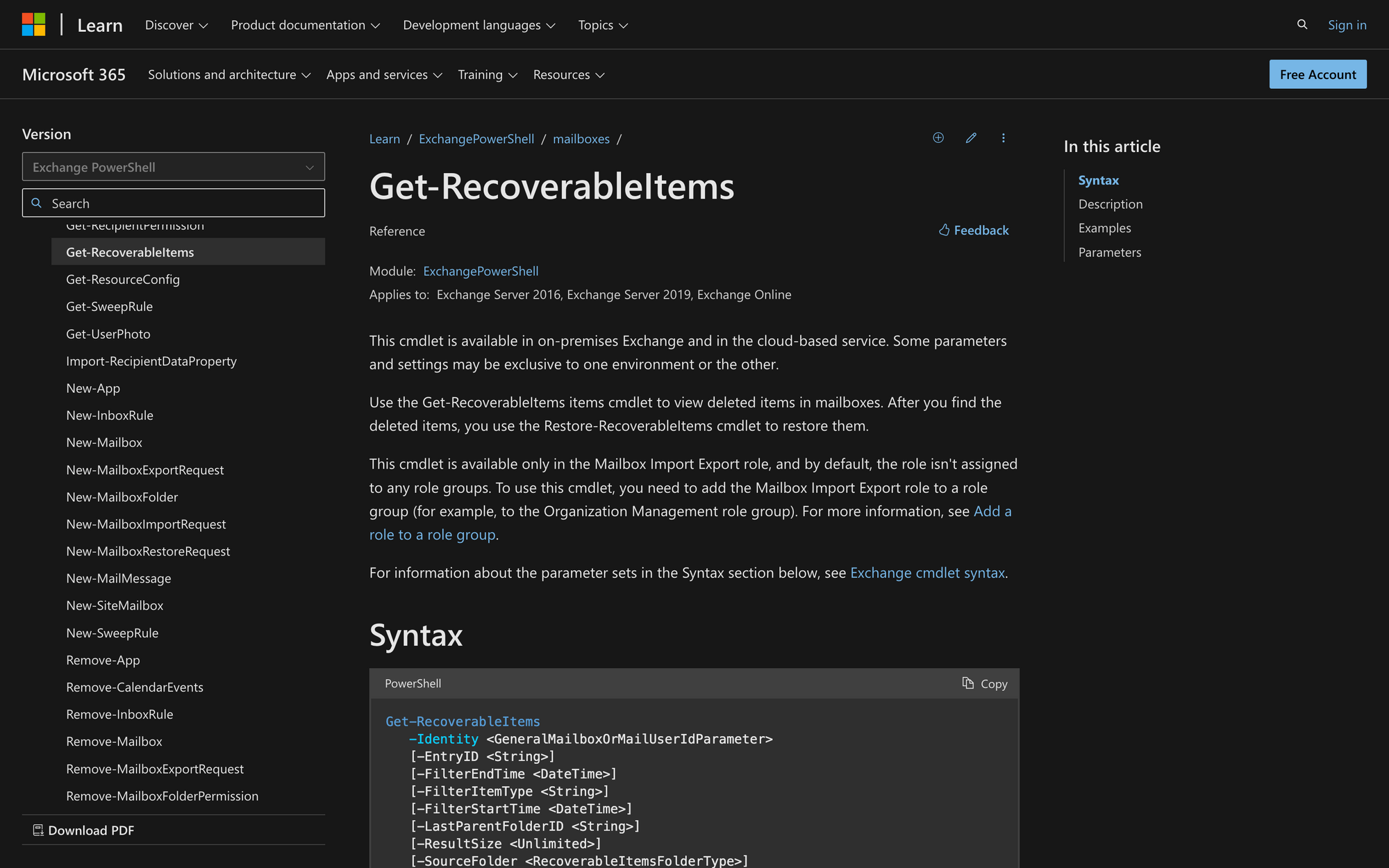Click the Download PDF icon
Viewport: 1389px width, 868px height.
click(x=38, y=829)
